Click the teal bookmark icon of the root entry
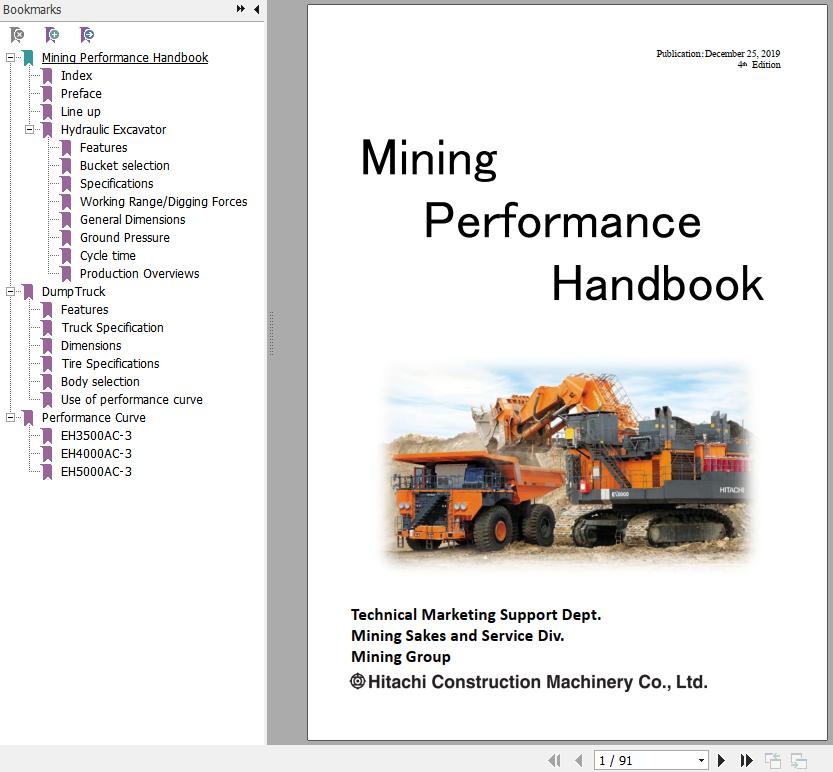The image size is (833, 772). [x=28, y=57]
